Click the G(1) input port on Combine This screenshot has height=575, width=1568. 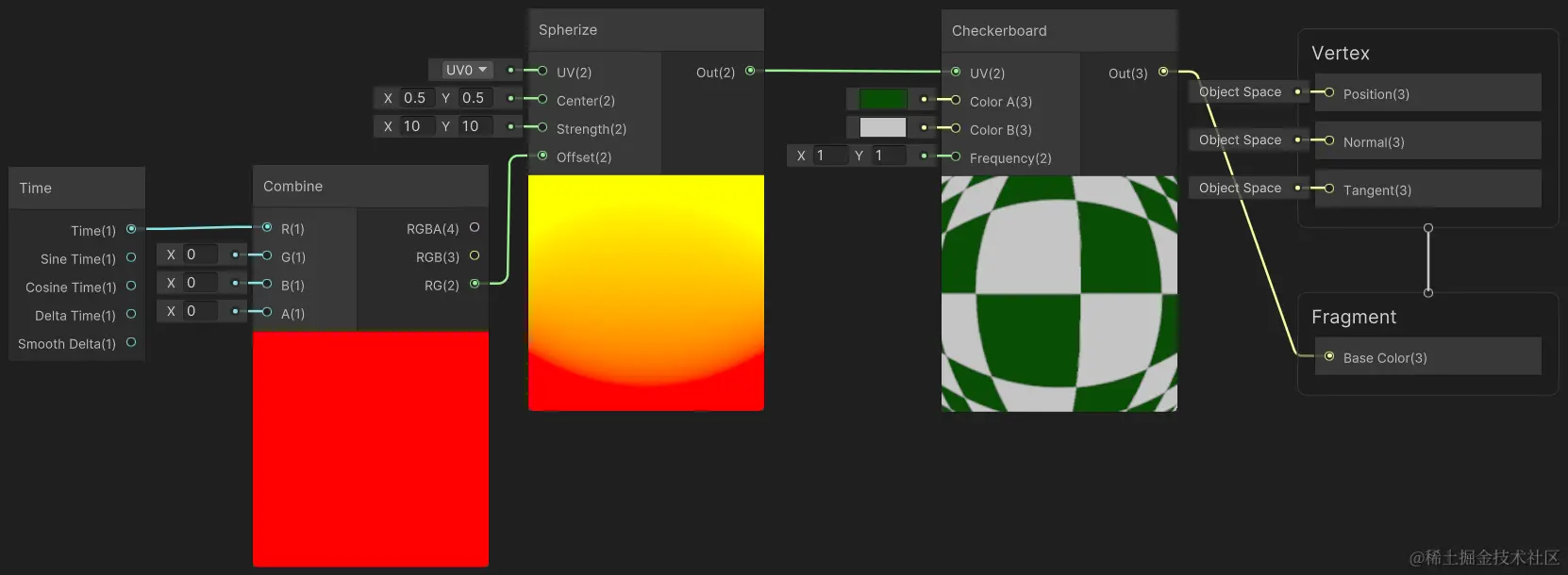tap(267, 255)
